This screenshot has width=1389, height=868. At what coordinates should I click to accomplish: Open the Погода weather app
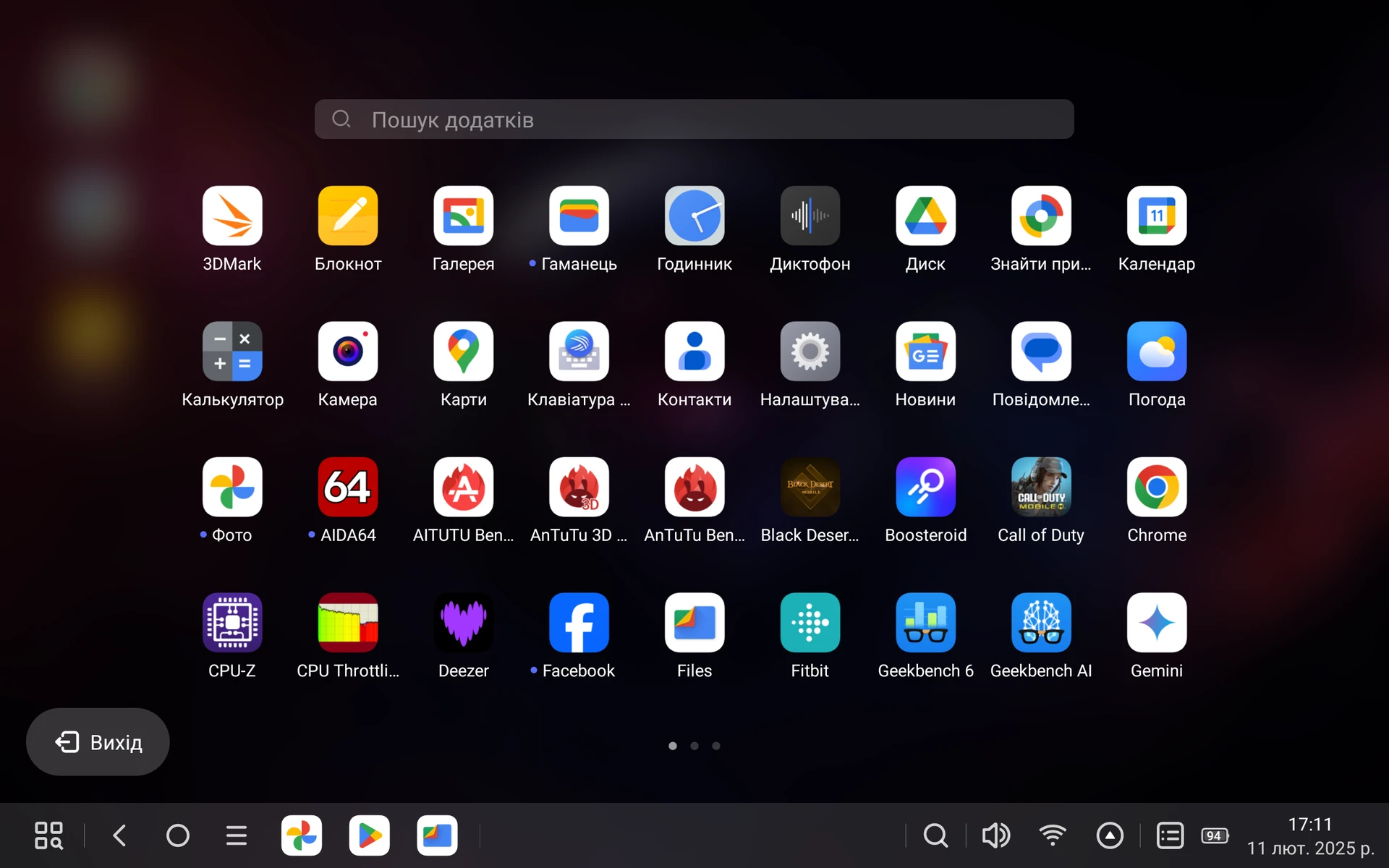(x=1157, y=351)
